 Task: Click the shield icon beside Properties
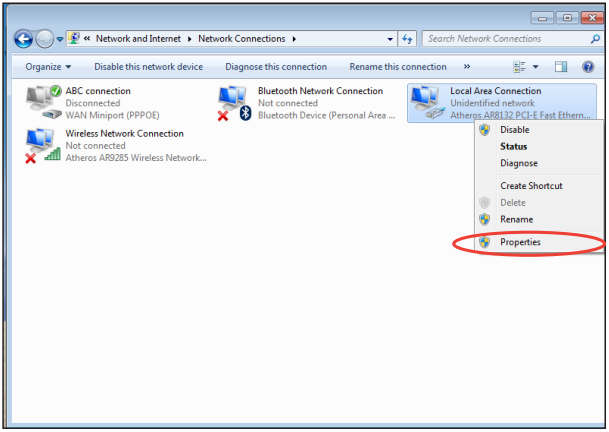pos(484,242)
